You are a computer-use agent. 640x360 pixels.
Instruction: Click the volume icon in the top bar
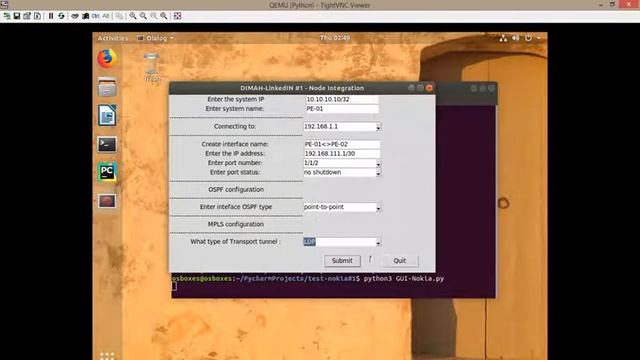click(516, 38)
